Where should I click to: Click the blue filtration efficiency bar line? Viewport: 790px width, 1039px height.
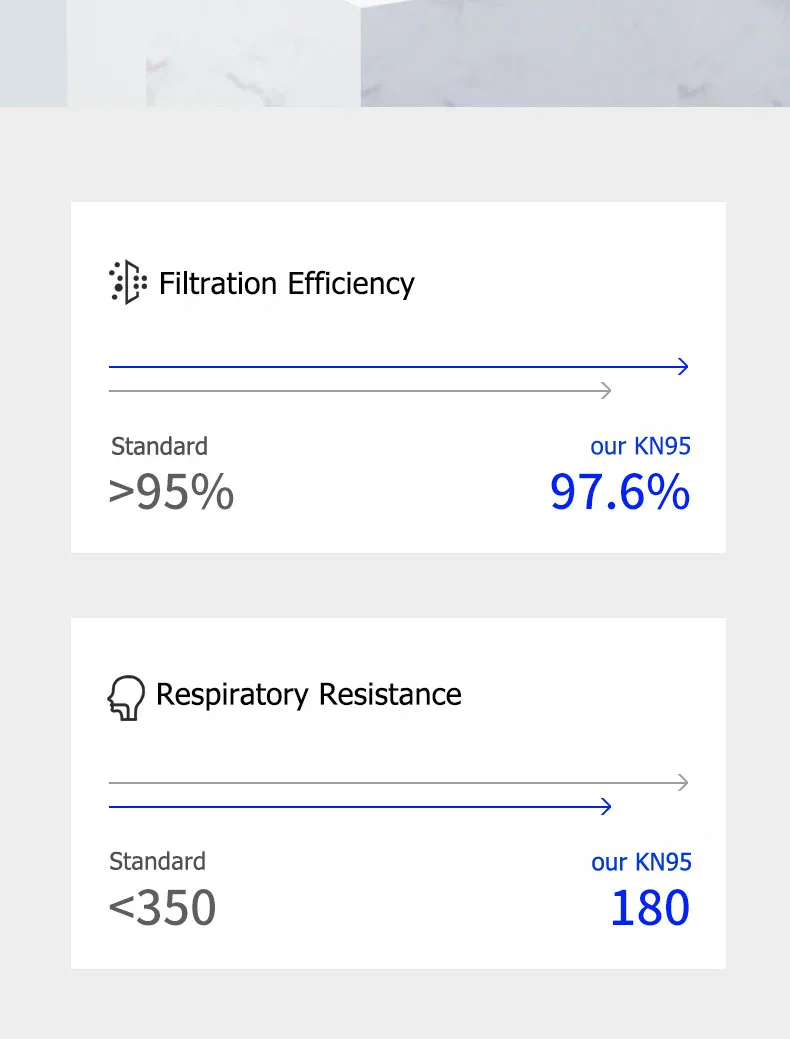390,367
